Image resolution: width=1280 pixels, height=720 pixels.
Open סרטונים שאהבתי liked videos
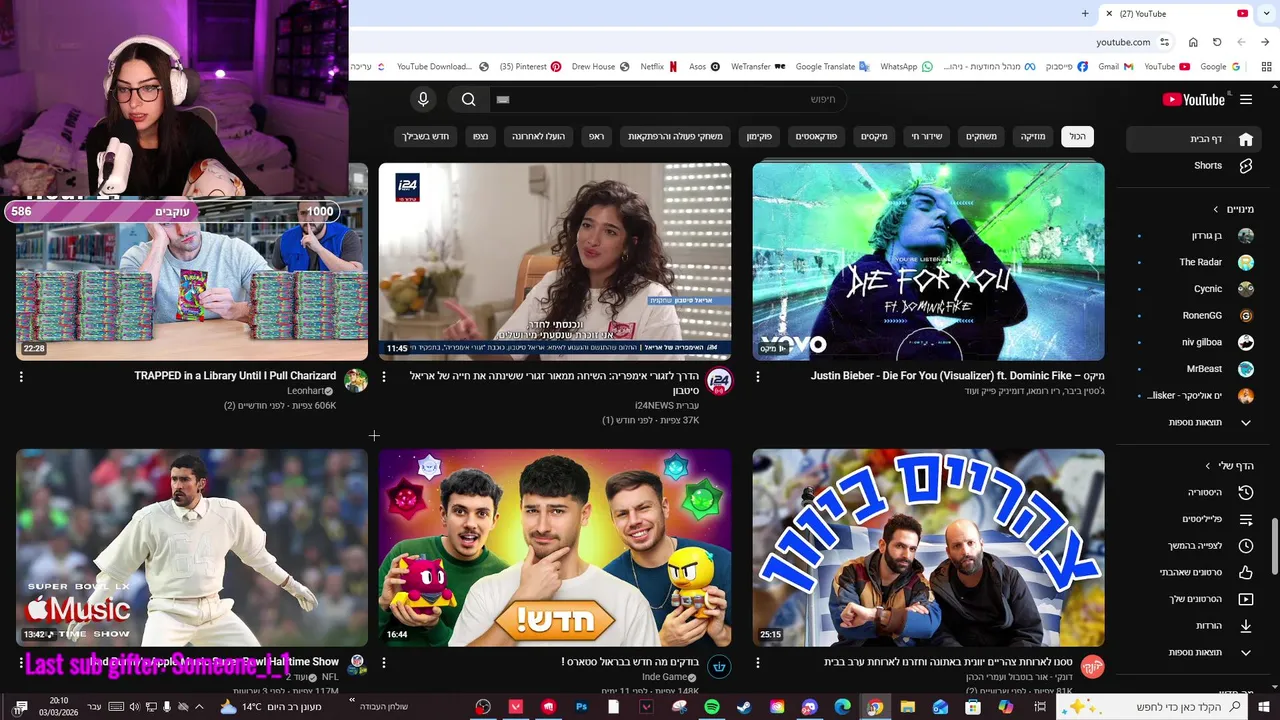tap(1195, 572)
